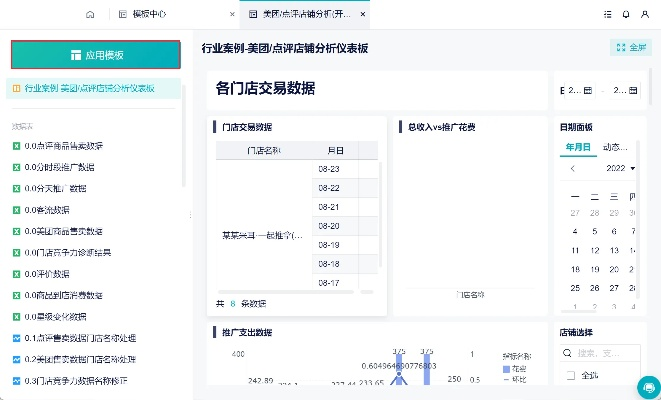Open the notification bell icon

(x=626, y=15)
